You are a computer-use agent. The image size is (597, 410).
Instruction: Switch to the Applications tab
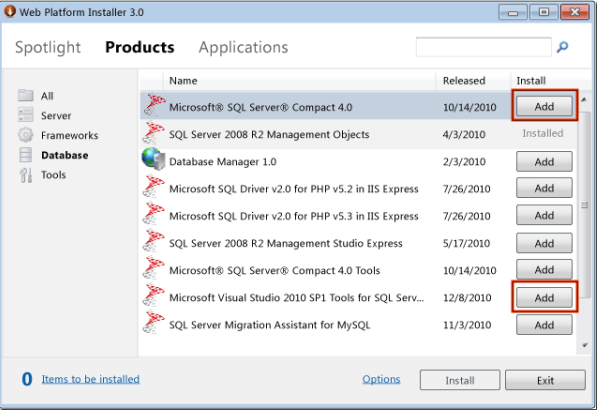click(243, 48)
